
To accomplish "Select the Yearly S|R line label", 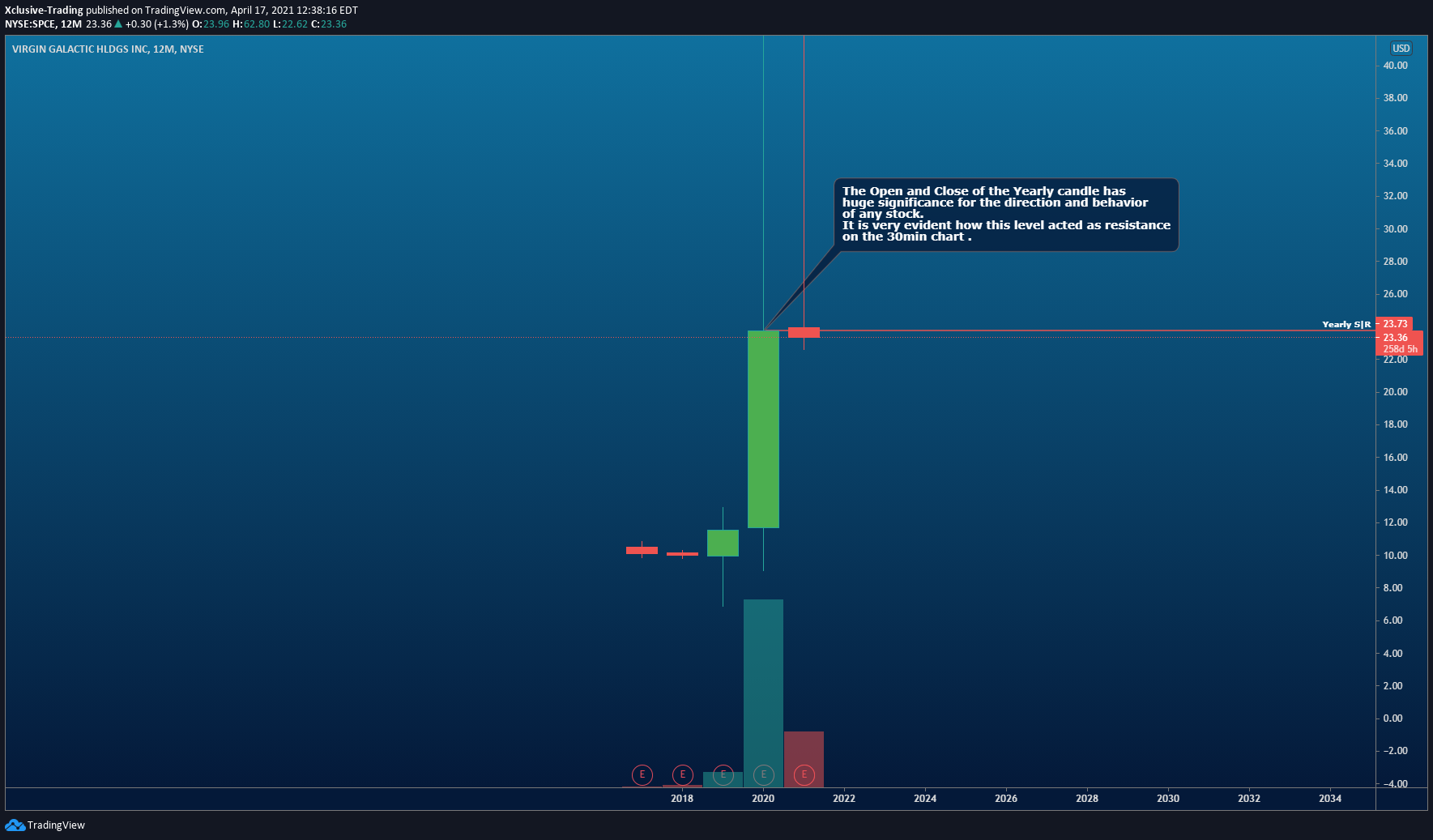I will pos(1346,324).
